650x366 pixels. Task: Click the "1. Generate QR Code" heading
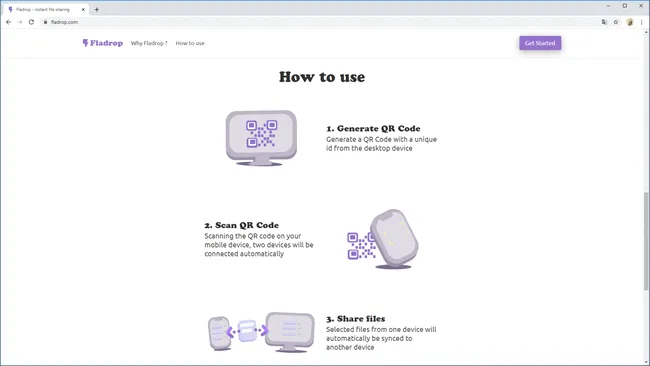[x=373, y=128]
